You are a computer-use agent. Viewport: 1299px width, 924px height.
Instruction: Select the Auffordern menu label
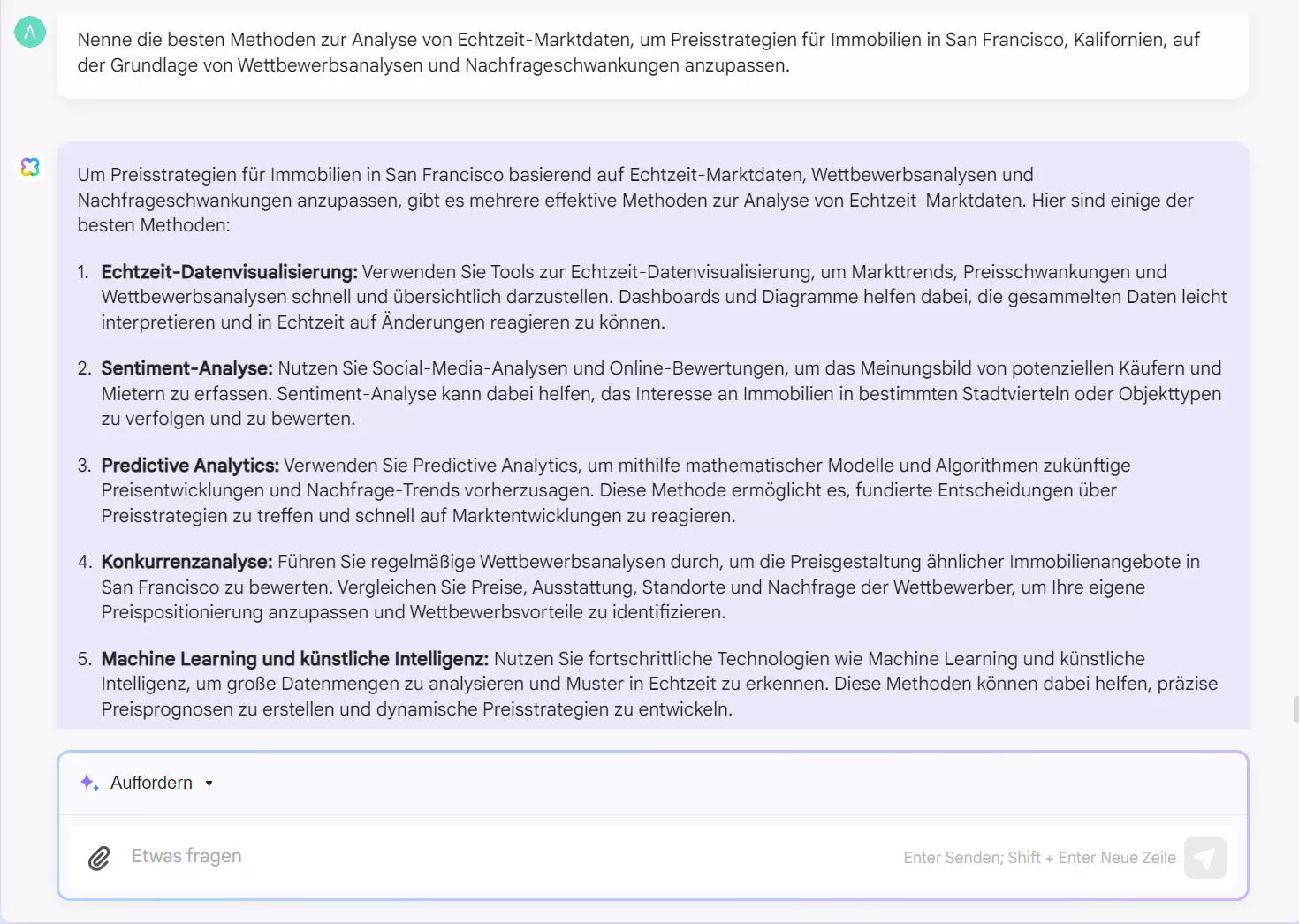pyautogui.click(x=150, y=783)
